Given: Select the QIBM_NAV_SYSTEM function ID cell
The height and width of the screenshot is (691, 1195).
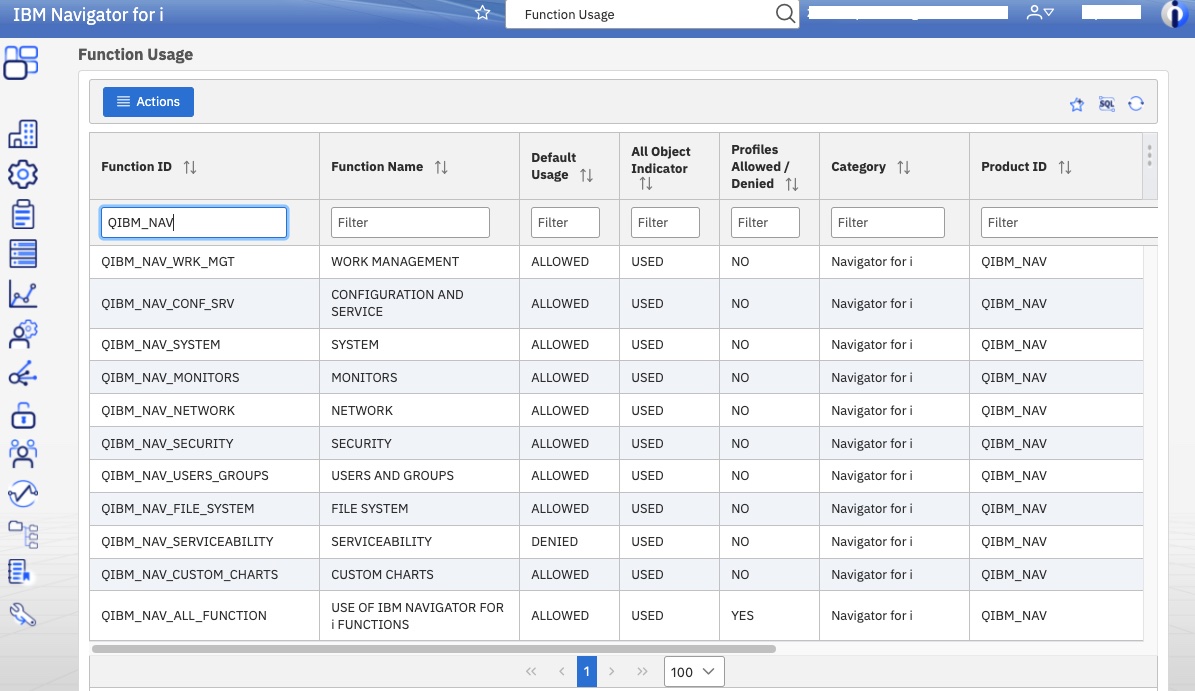Looking at the screenshot, I should [x=204, y=344].
